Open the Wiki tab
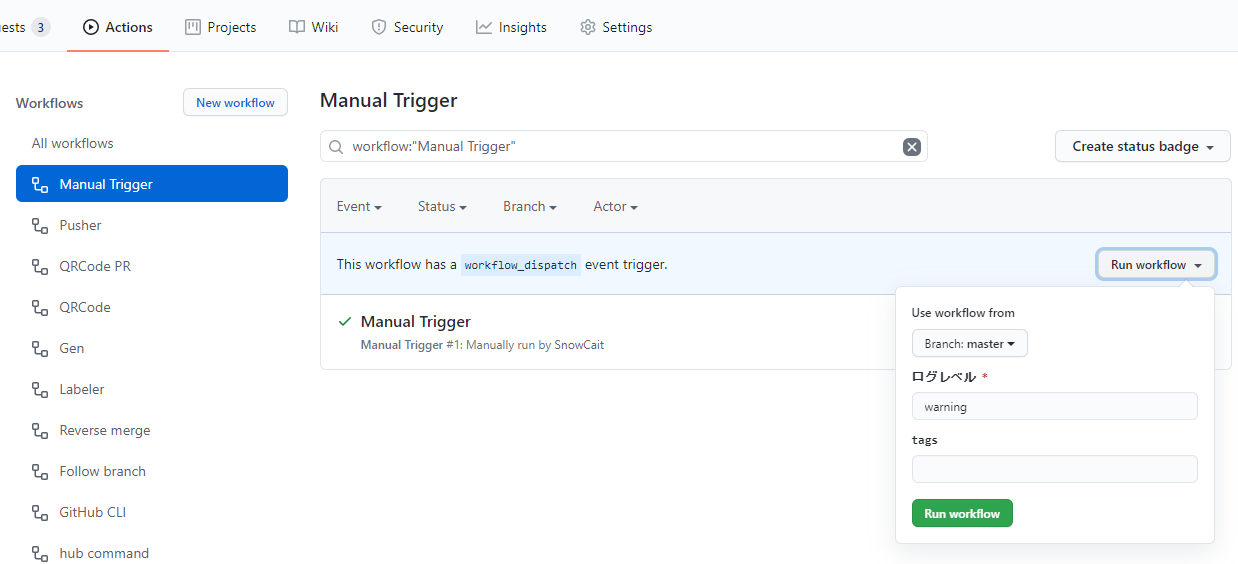Viewport: 1238px width, 564px height. pos(314,27)
